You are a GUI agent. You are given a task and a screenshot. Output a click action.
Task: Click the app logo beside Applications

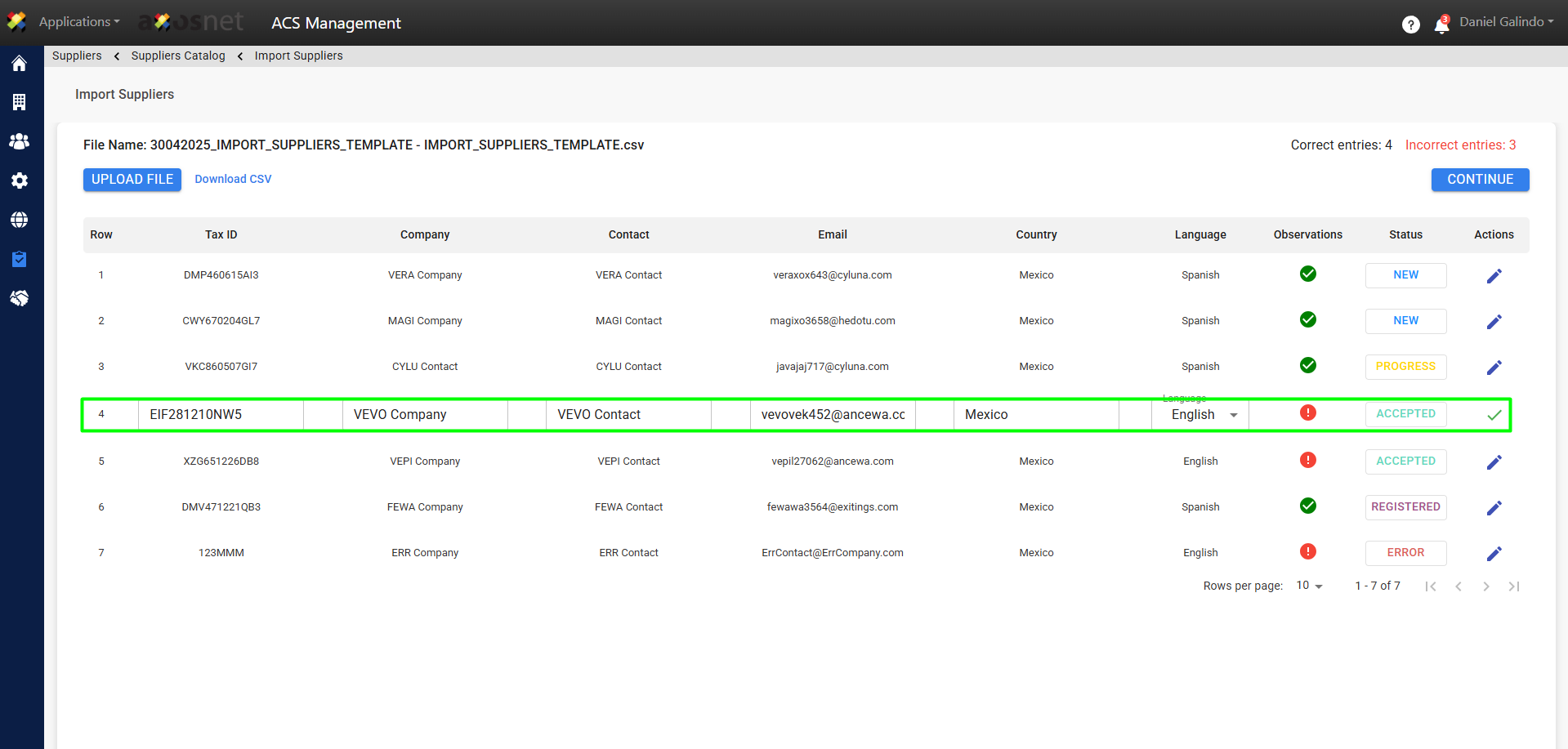16,22
